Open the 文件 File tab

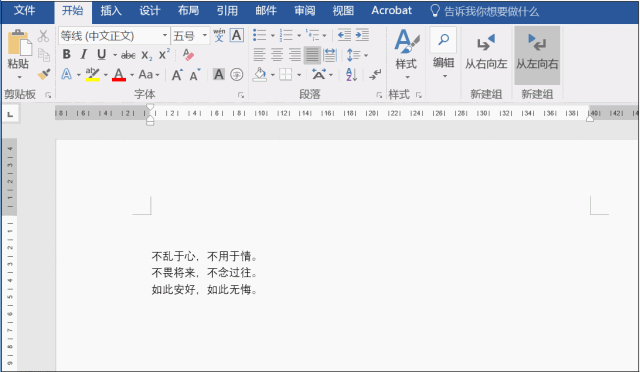(x=24, y=11)
